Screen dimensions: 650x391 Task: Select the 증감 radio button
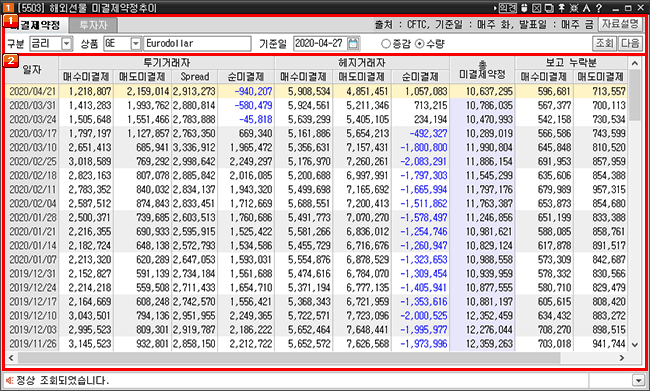[386, 43]
